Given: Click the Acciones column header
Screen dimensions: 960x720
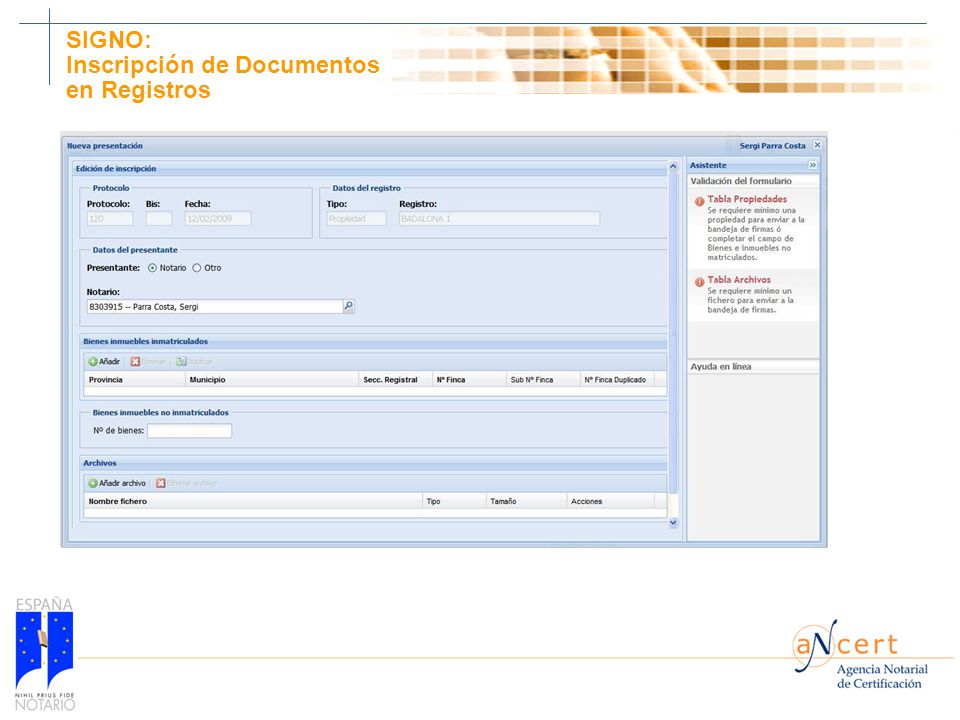Looking at the screenshot, I should point(610,501).
